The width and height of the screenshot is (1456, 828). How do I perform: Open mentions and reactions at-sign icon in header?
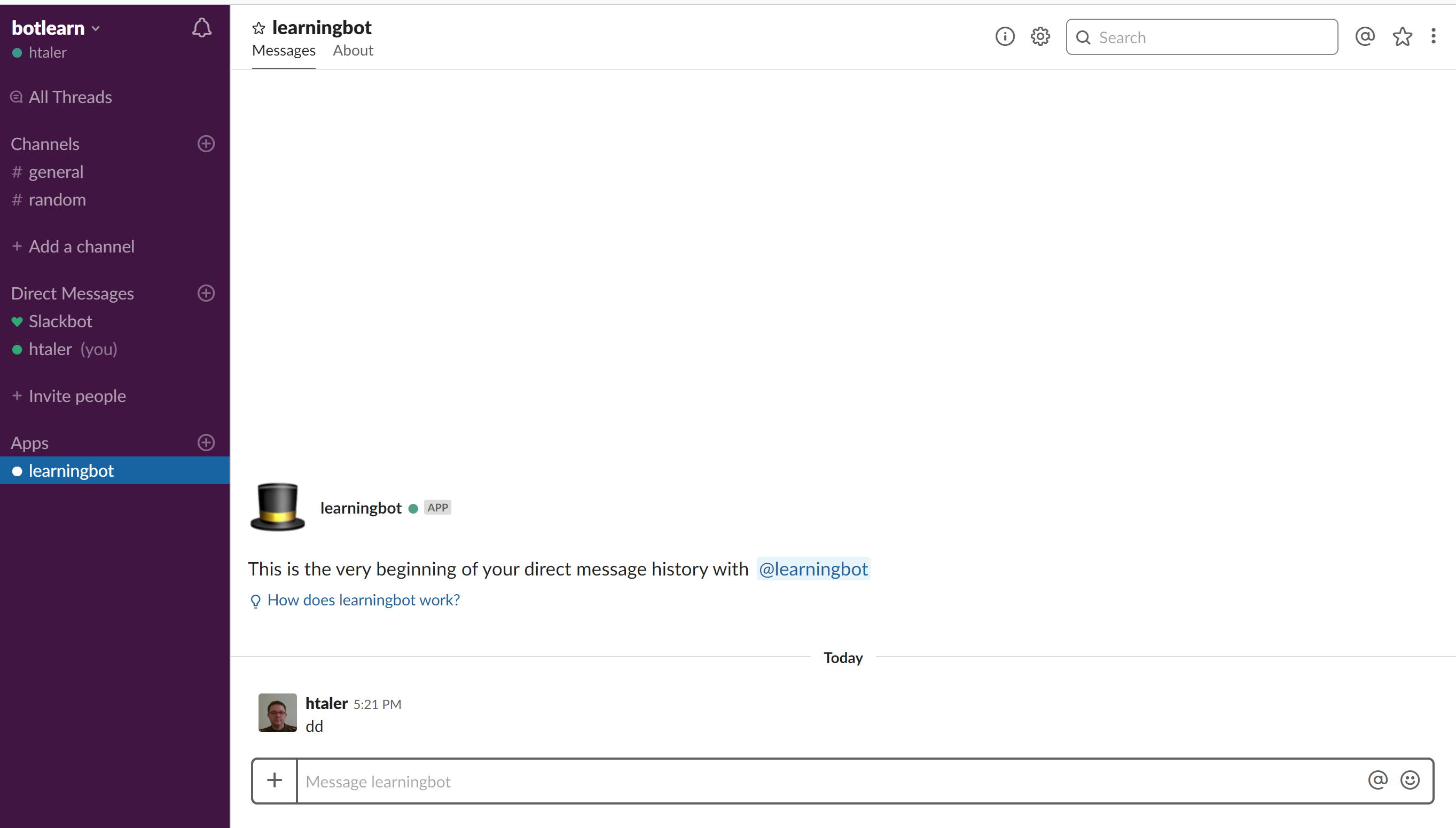[1365, 37]
